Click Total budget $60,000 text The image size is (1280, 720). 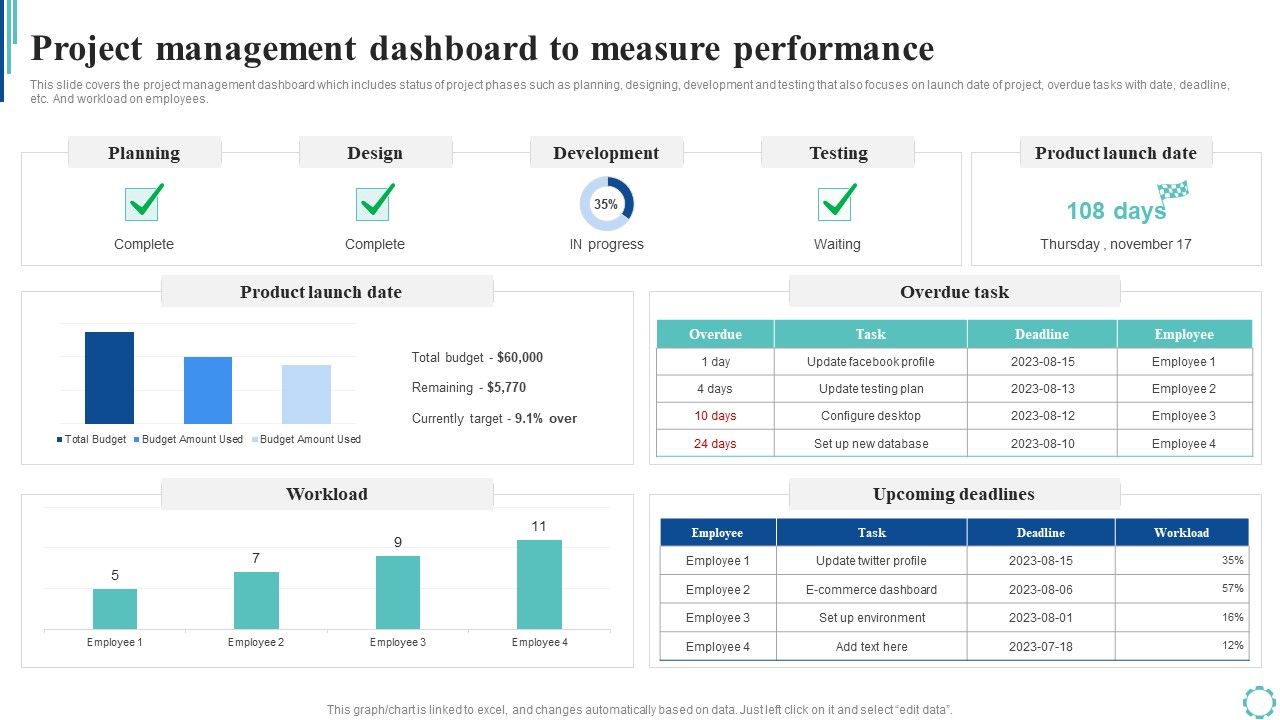(477, 357)
